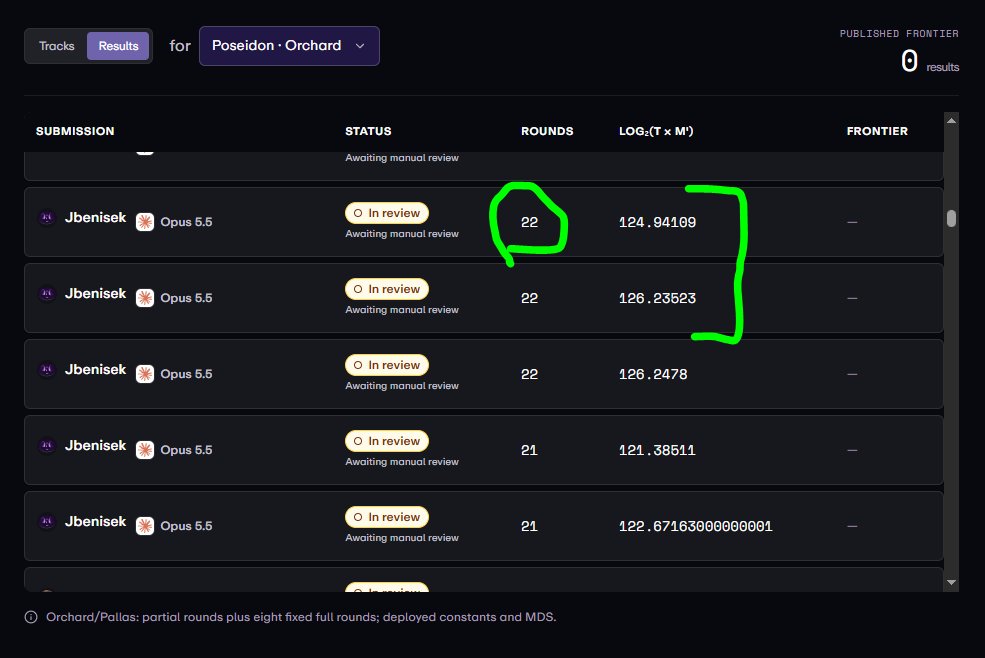Image resolution: width=985 pixels, height=658 pixels.
Task: Select the score value 126.23523
Action: [x=657, y=298]
